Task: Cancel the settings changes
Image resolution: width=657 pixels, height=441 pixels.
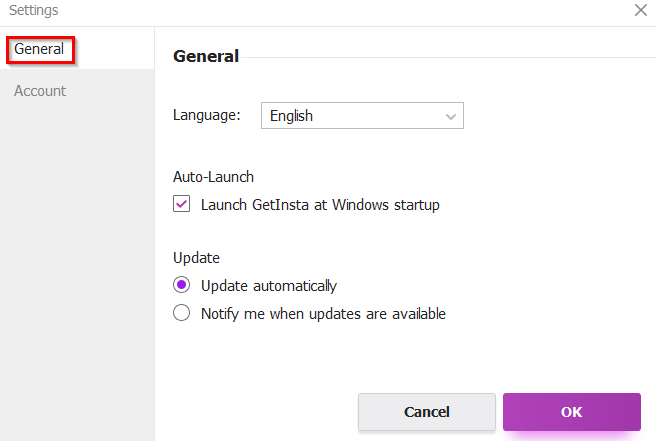Action: coord(427,412)
